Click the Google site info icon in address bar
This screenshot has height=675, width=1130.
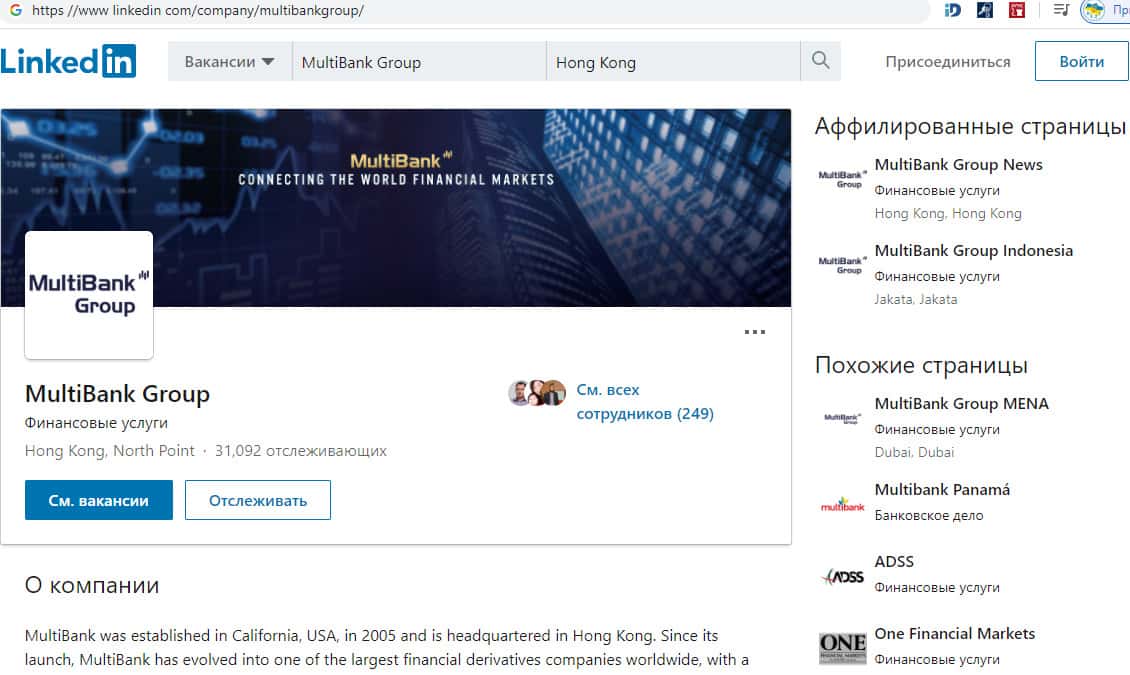(16, 11)
